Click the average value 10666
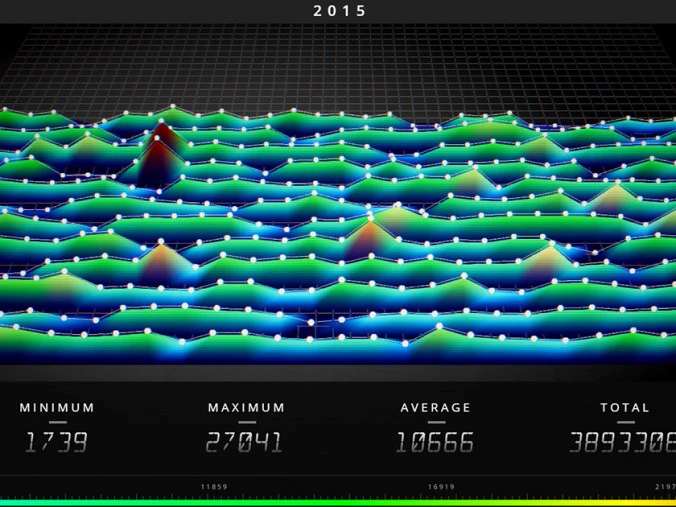Image resolution: width=676 pixels, height=507 pixels. click(435, 442)
